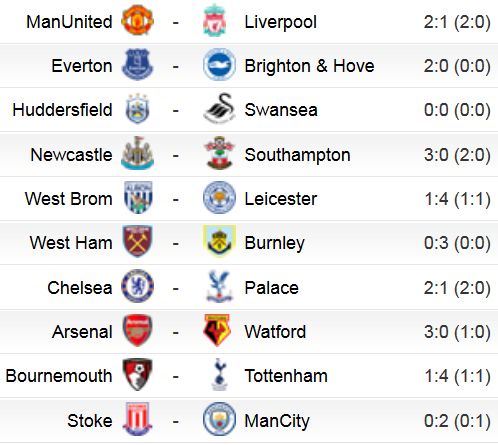The image size is (498, 445).
Task: Open the Arsenal team name link
Action: coord(82,332)
